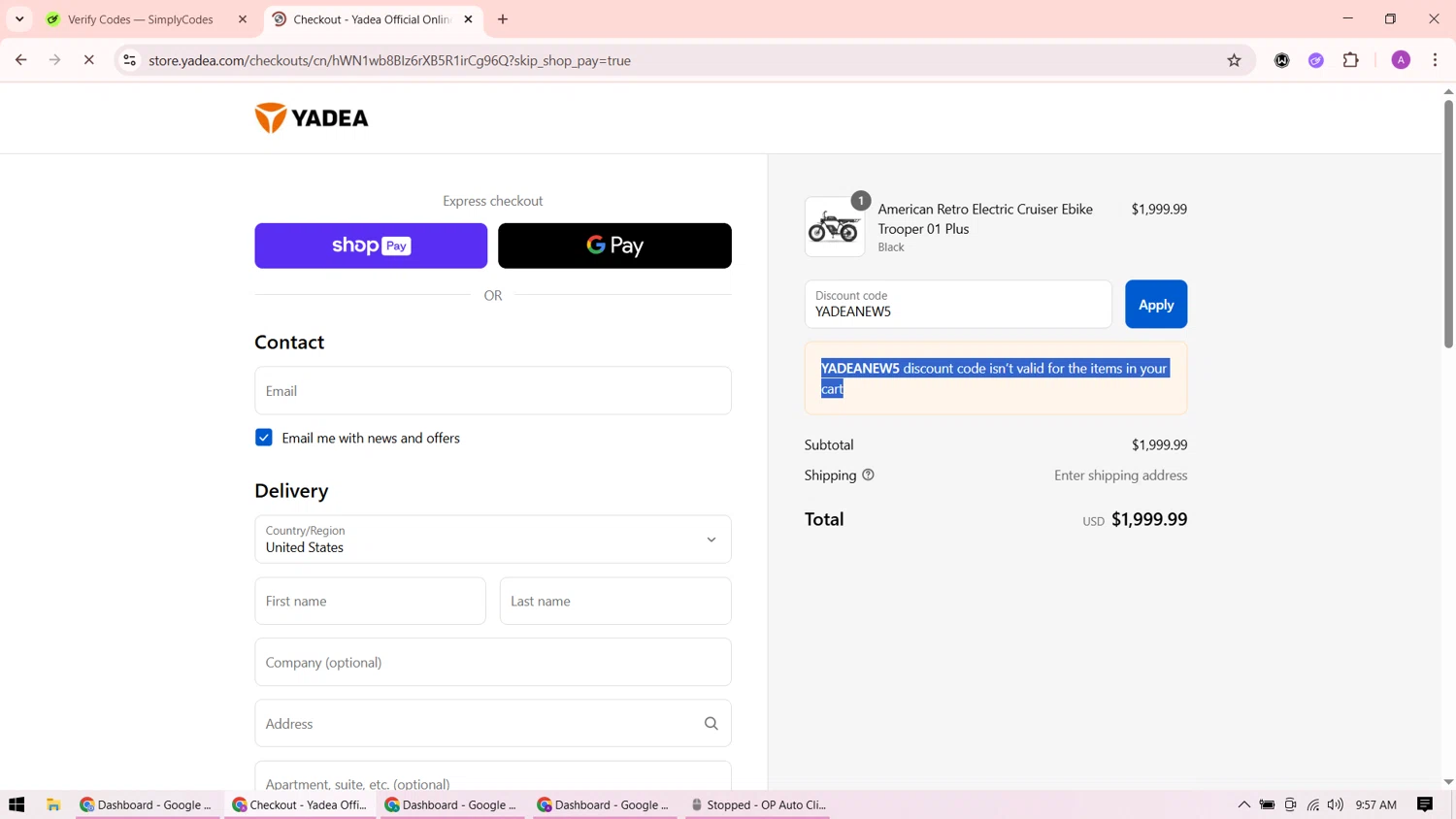View site information icon
This screenshot has height=819, width=1456.
click(x=129, y=60)
